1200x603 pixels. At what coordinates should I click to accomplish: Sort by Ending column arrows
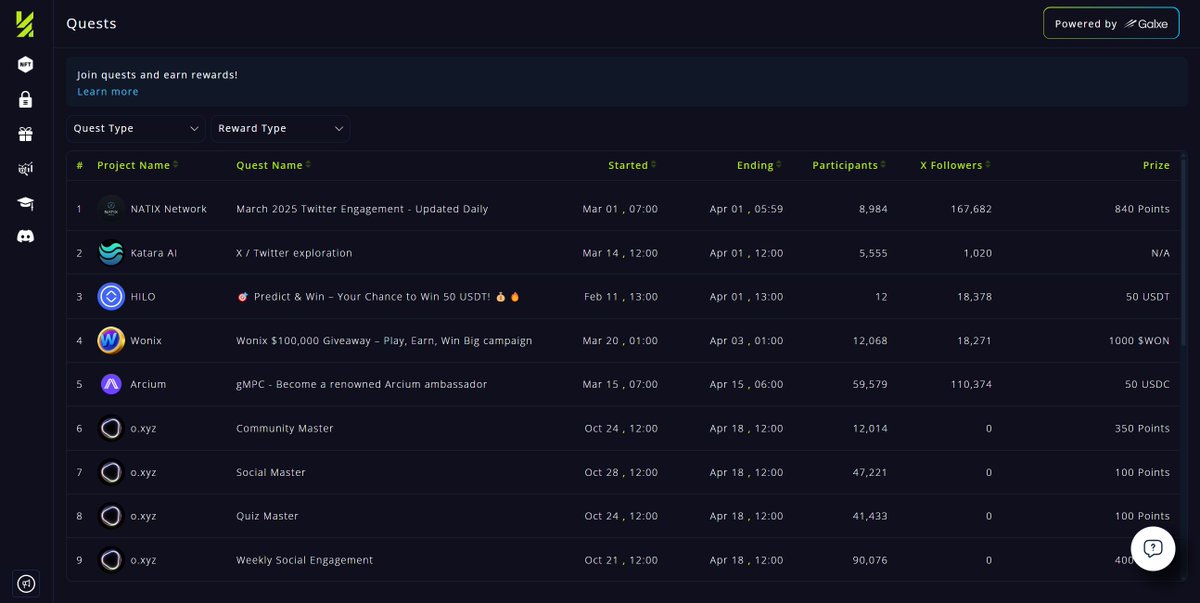pos(779,165)
